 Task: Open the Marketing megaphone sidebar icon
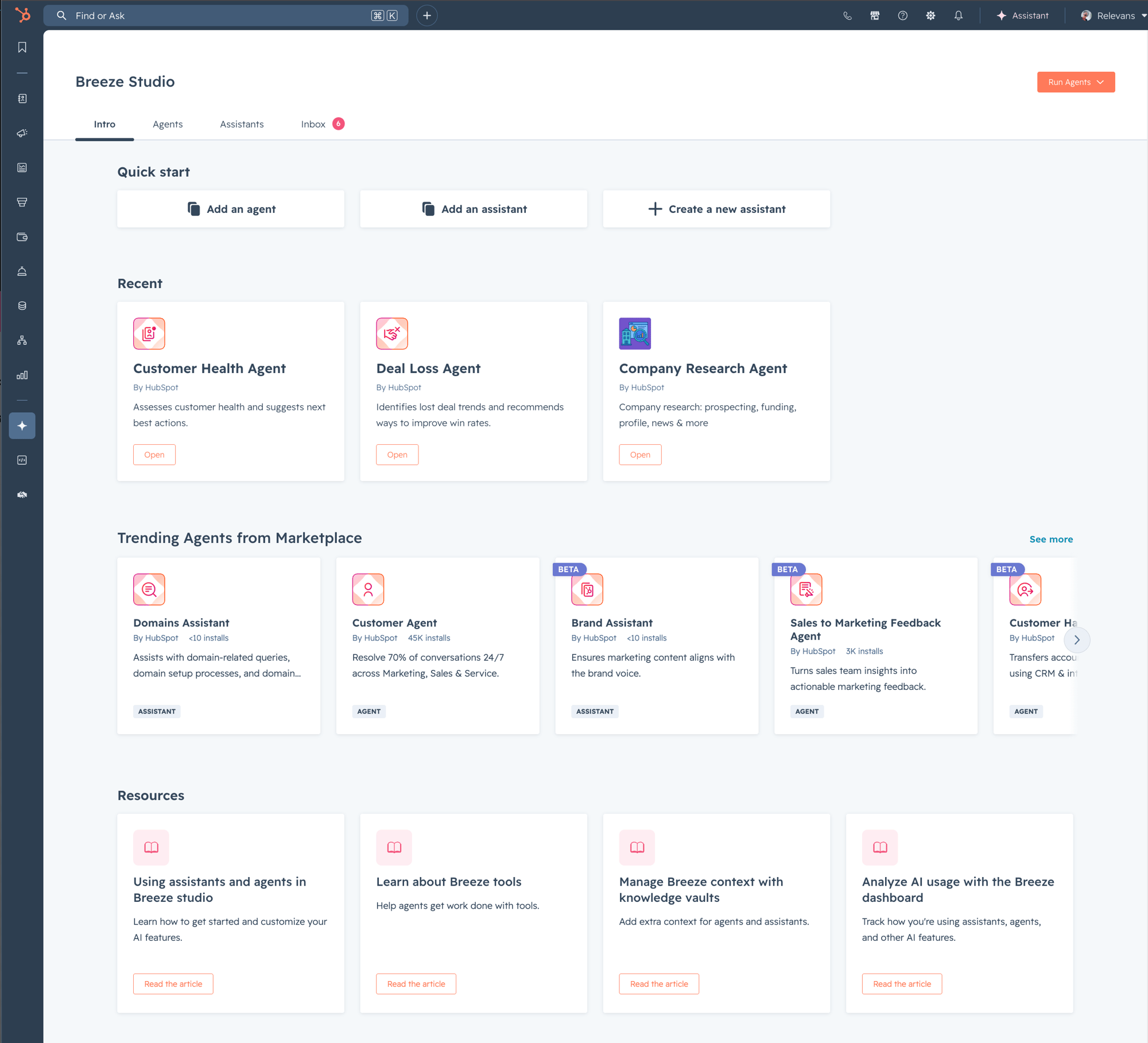[22, 133]
